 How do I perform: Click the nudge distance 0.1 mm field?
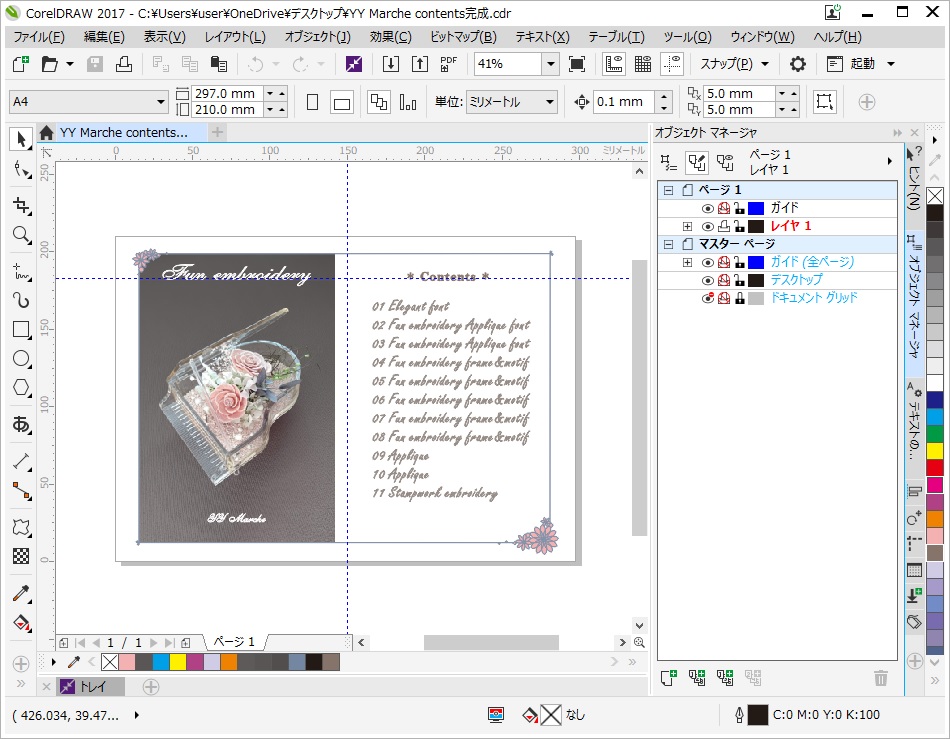tap(624, 102)
